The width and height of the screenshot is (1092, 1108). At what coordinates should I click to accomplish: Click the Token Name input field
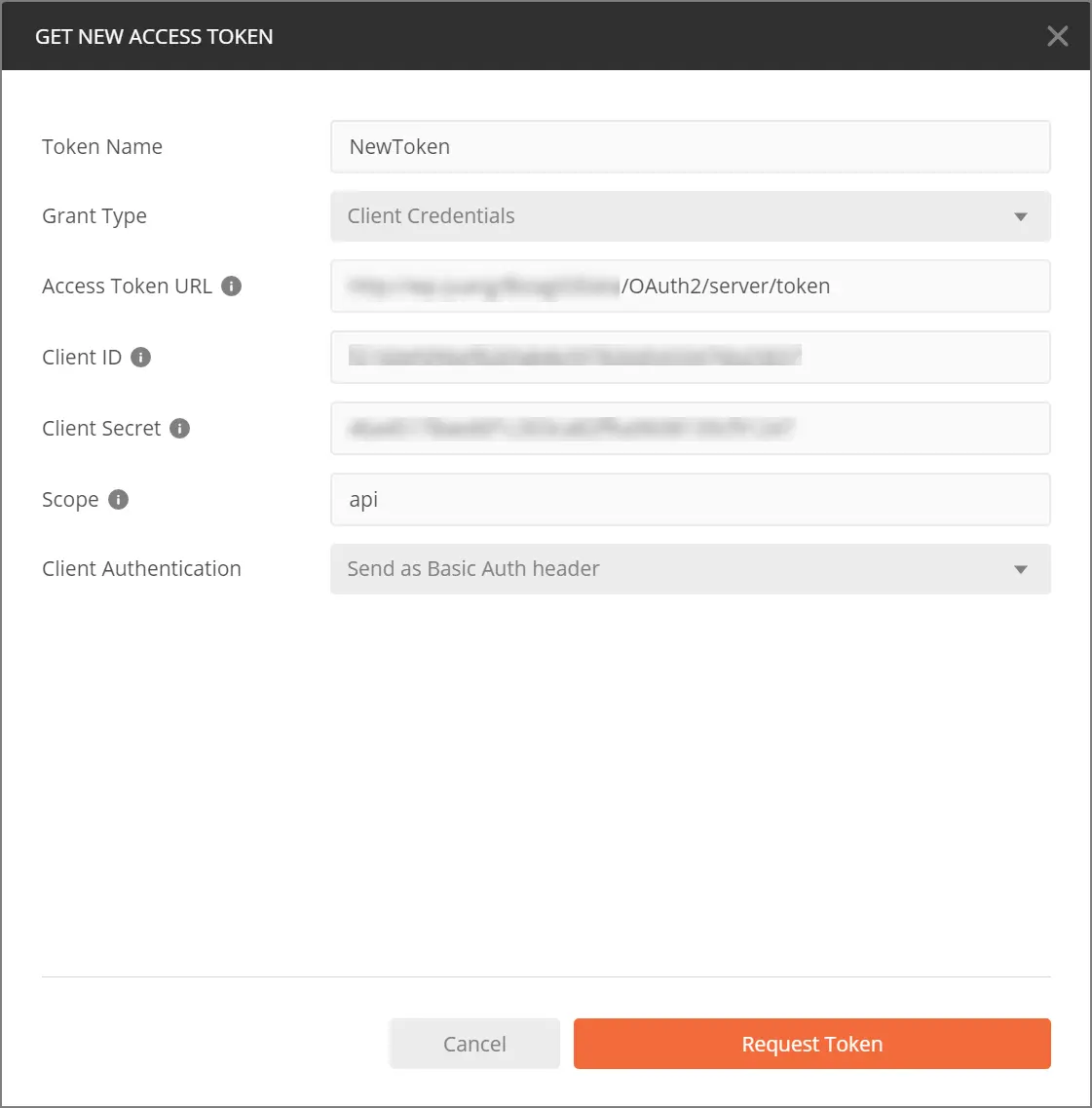690,147
